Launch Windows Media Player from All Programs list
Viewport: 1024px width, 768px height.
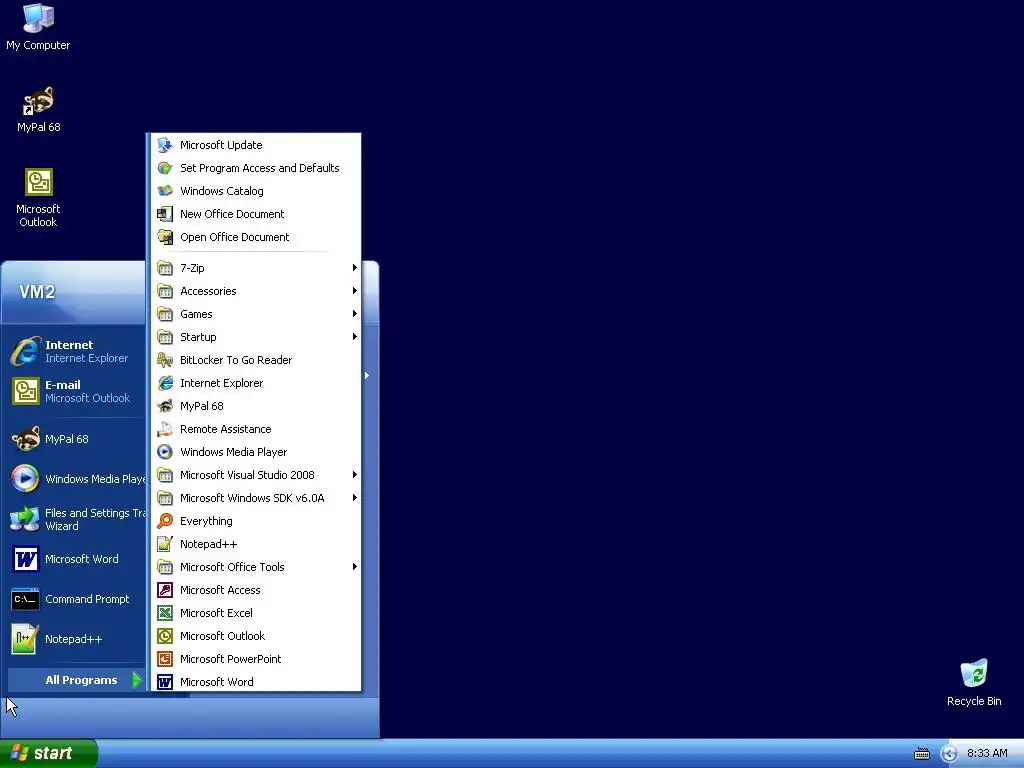[x=256, y=452]
